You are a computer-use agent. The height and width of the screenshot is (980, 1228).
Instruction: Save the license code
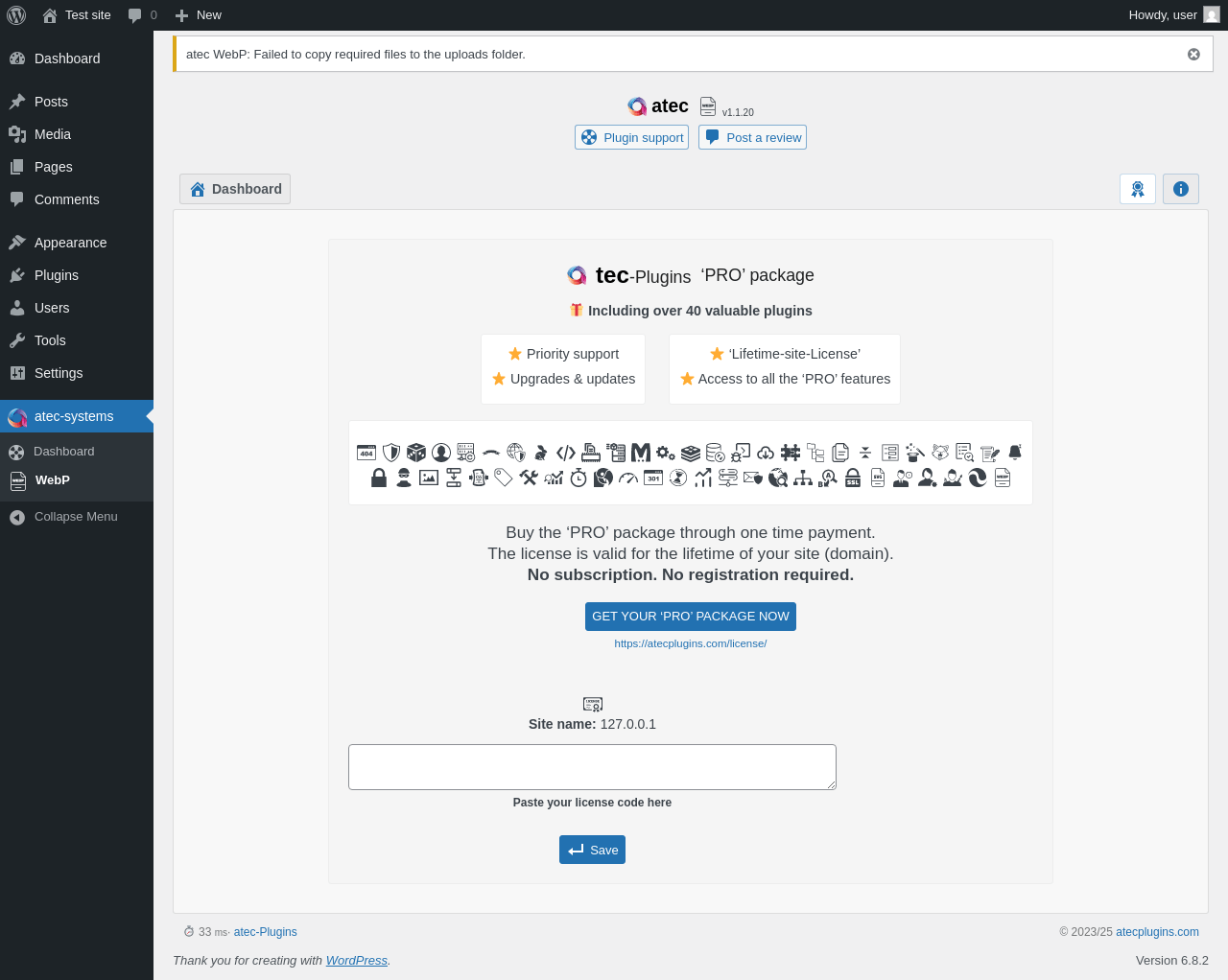coord(592,850)
